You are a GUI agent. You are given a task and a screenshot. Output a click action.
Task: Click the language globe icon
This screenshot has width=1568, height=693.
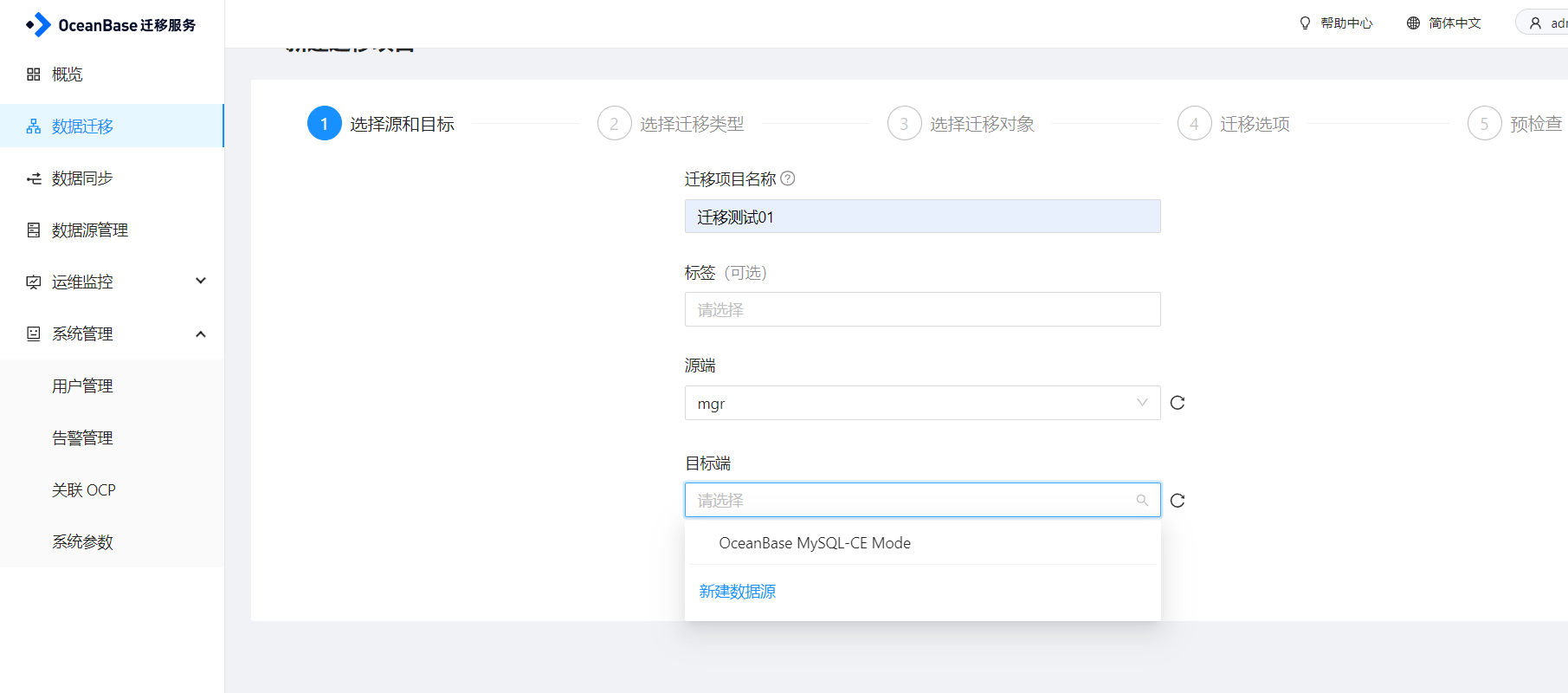[x=1413, y=23]
